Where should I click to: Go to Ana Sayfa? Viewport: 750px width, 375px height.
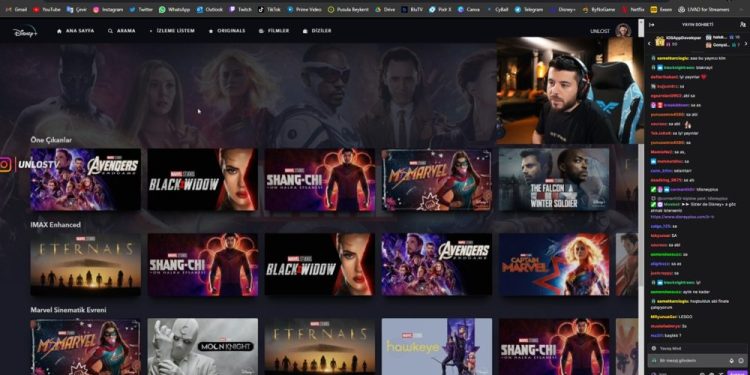(75, 31)
